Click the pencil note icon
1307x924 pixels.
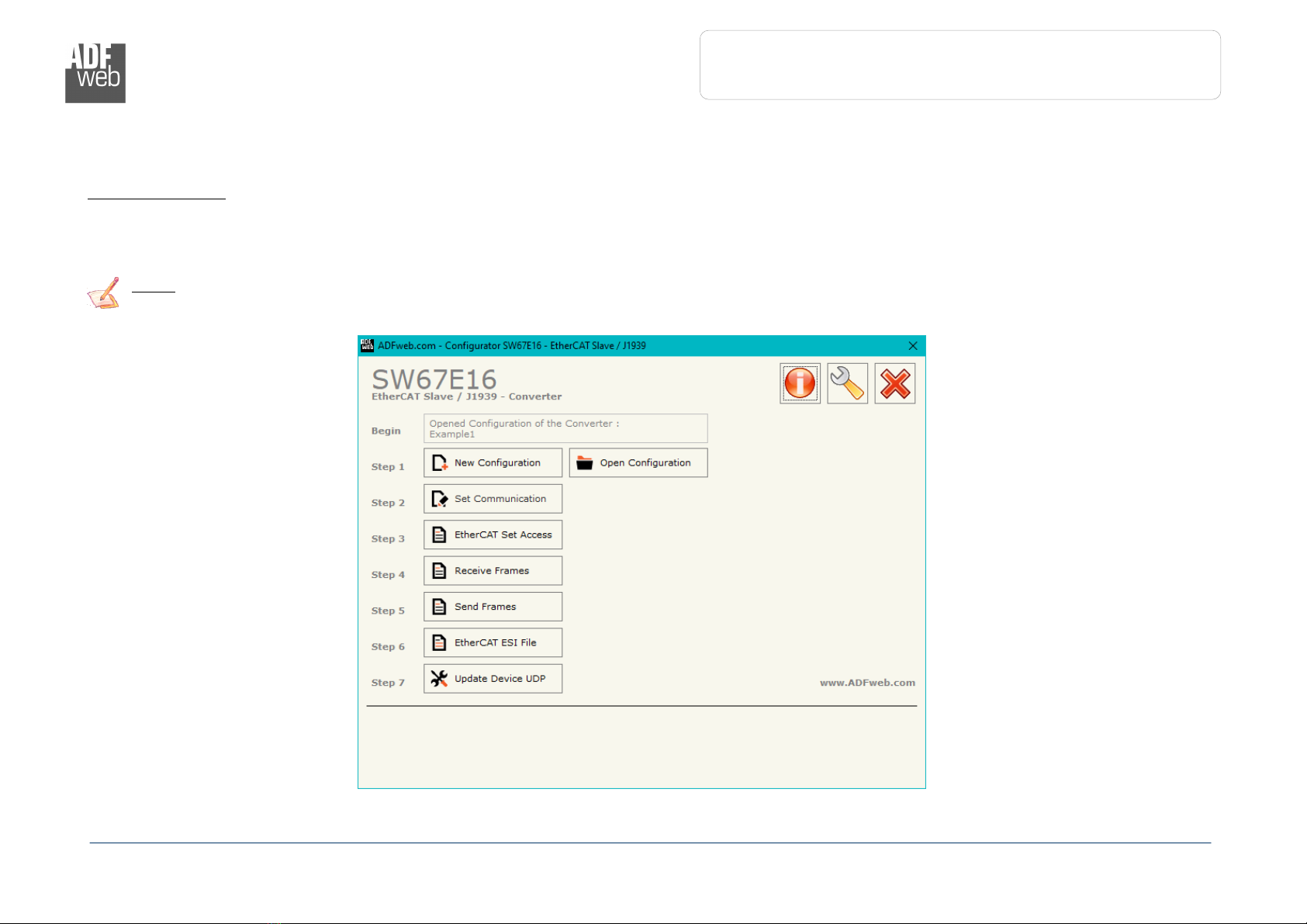103,293
